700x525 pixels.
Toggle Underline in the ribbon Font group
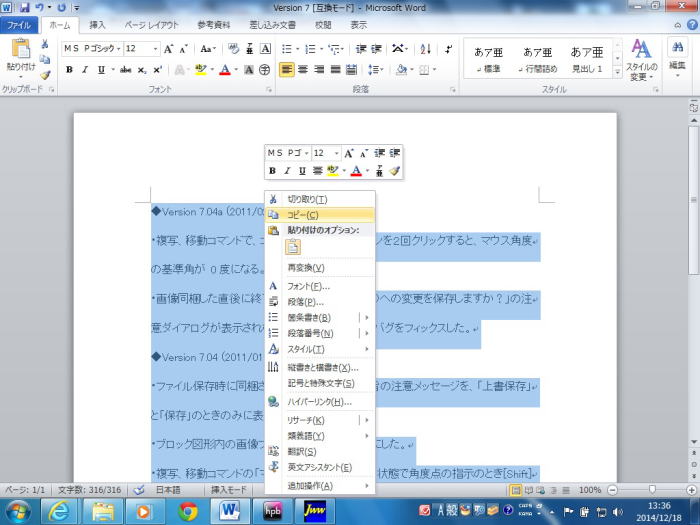[x=101, y=70]
